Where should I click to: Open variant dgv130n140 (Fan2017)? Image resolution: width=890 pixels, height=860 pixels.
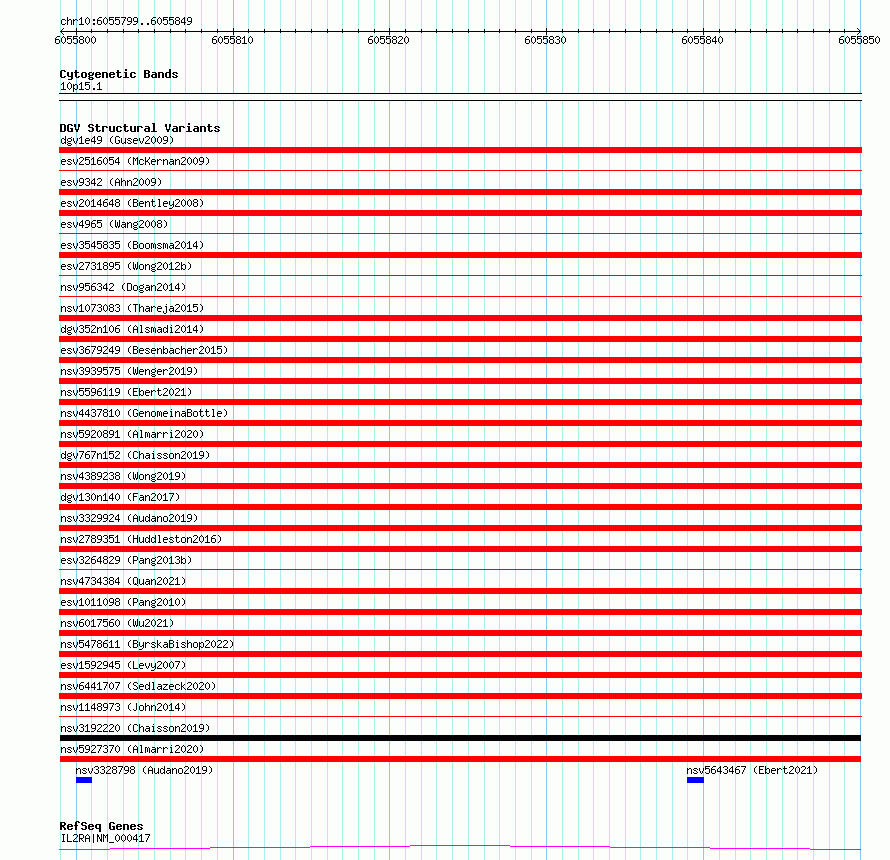pos(120,497)
